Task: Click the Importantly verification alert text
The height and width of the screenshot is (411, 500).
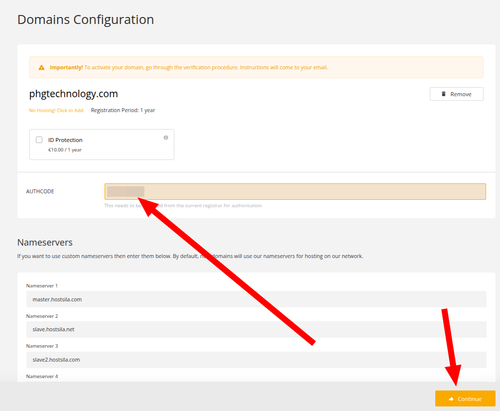Action: 189,67
